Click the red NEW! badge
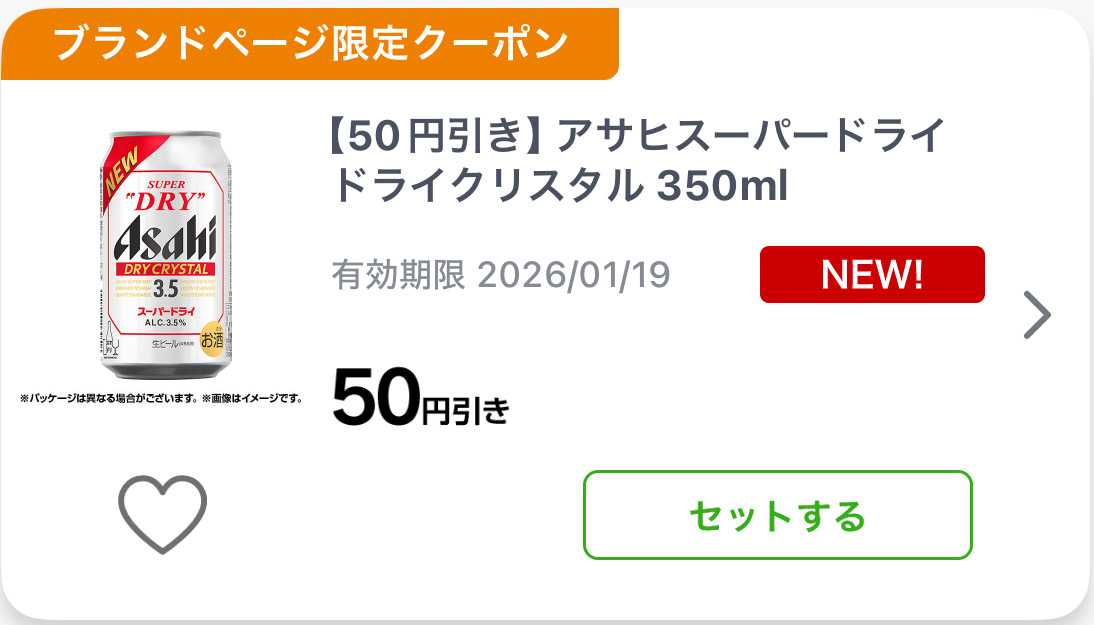1094x625 pixels. click(872, 275)
